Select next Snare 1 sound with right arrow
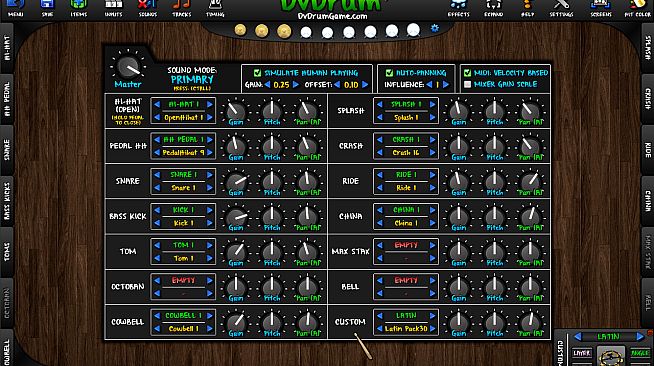Screen dimensions: 654x366 pos(210,188)
